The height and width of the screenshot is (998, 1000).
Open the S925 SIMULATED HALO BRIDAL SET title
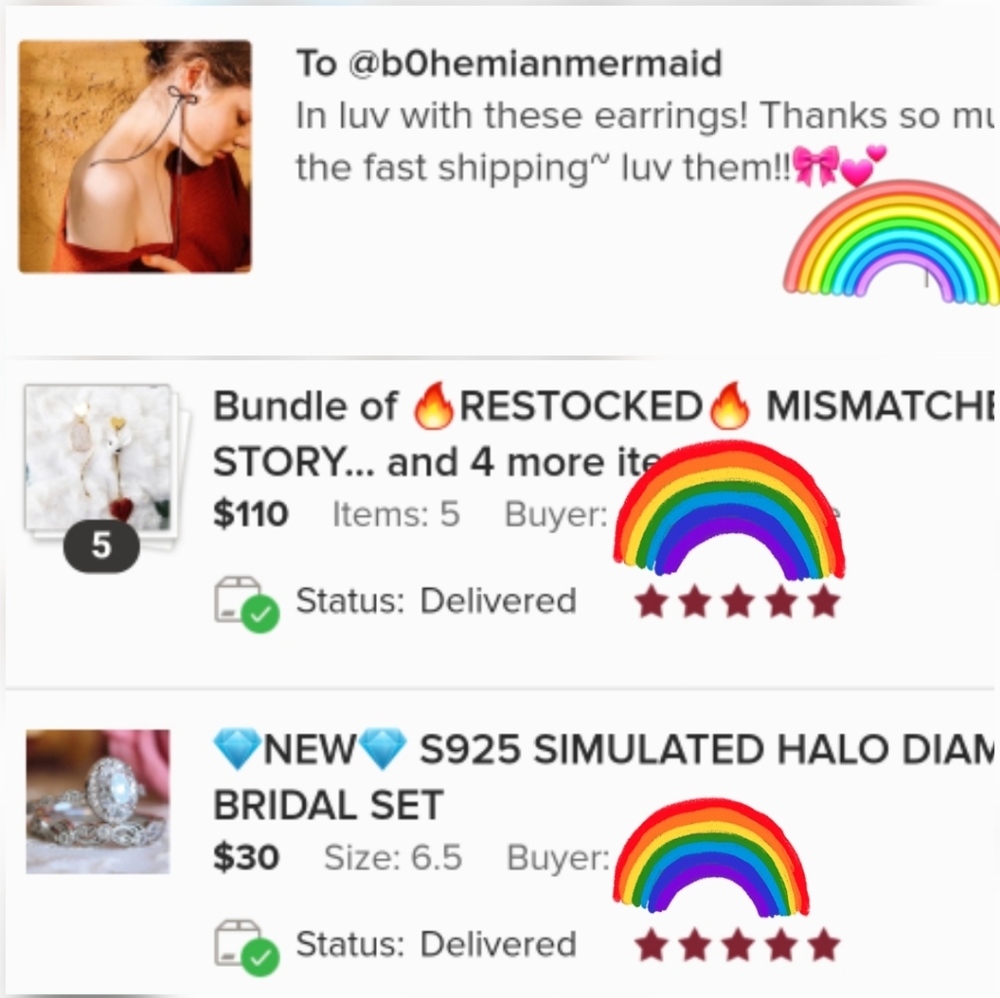click(x=603, y=776)
